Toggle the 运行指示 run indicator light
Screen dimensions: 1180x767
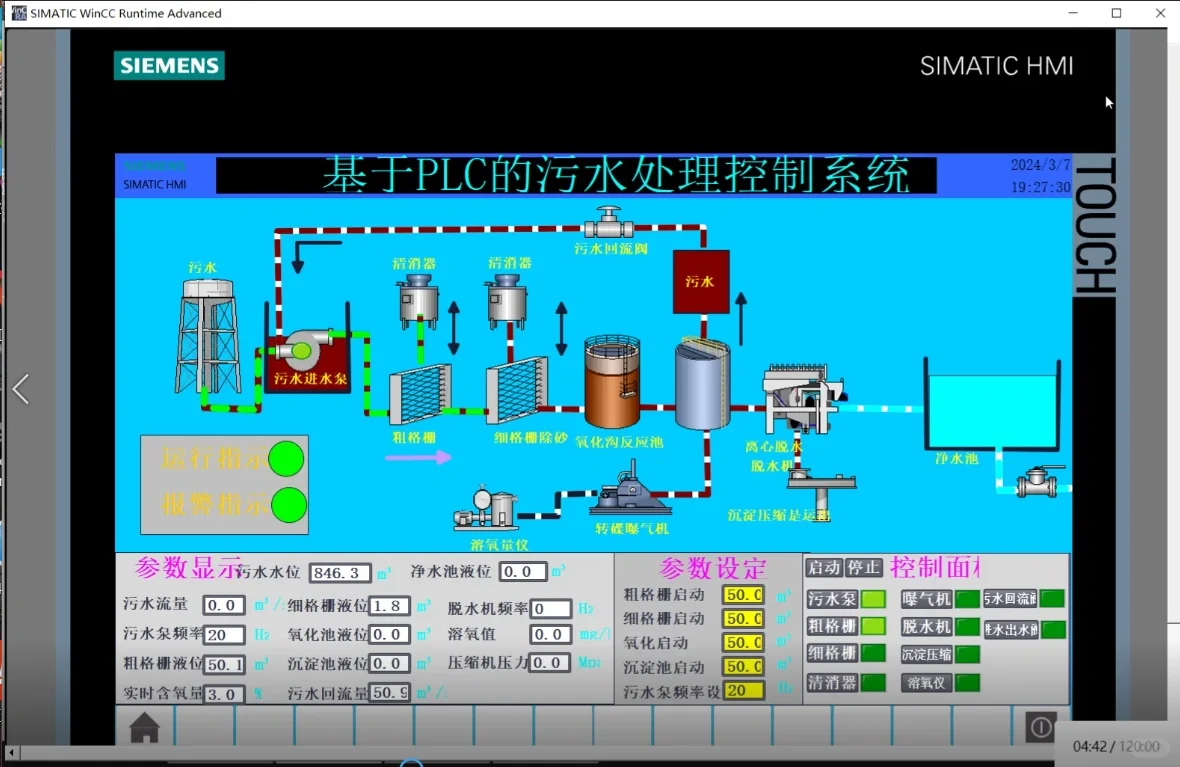[288, 458]
